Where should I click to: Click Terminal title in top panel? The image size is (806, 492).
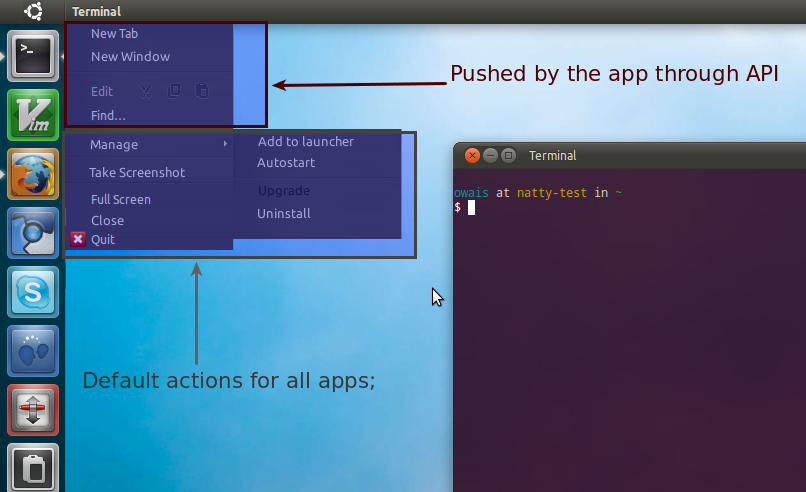coord(96,11)
